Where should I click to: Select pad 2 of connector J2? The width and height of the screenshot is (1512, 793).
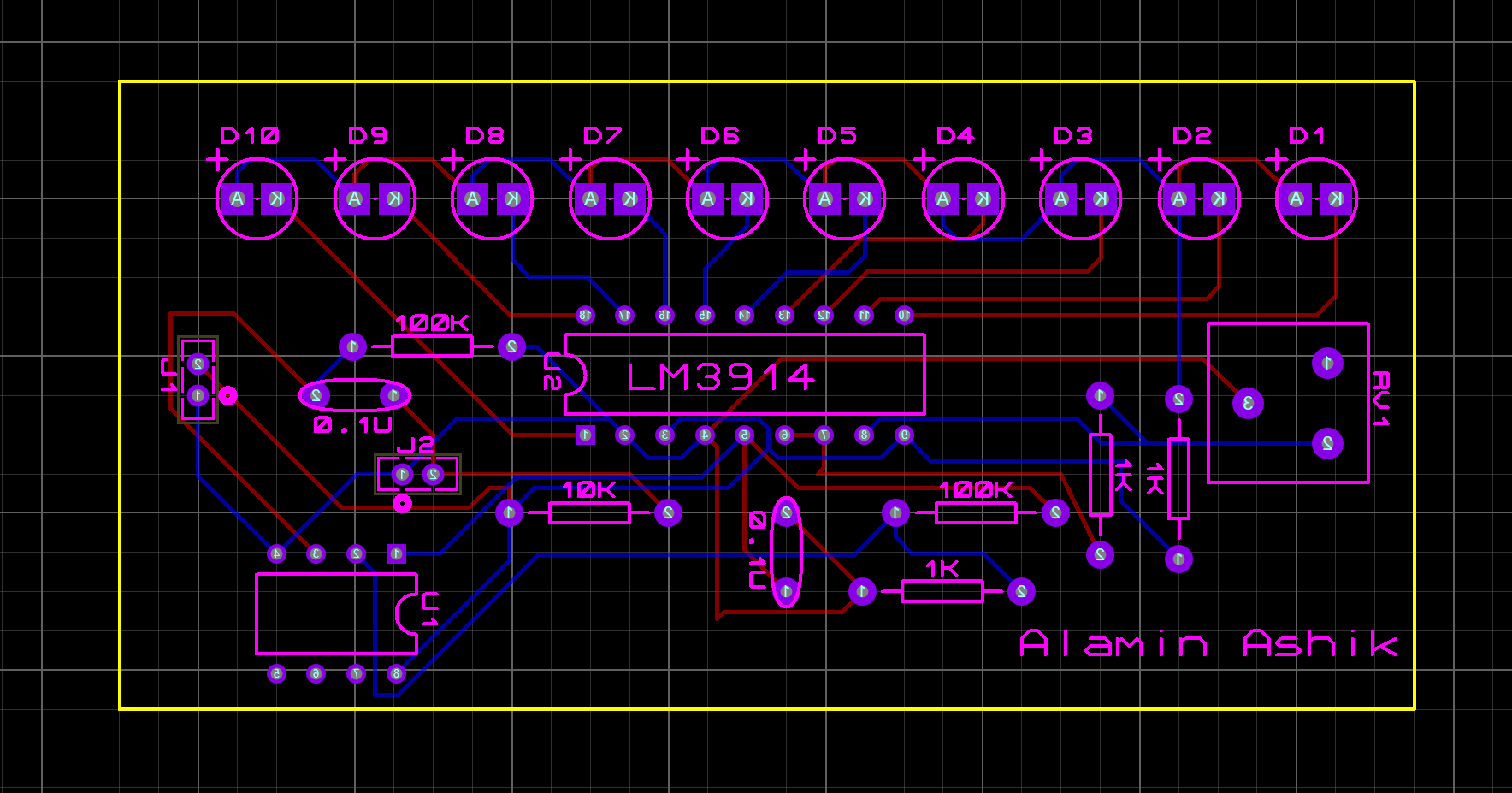[x=433, y=473]
